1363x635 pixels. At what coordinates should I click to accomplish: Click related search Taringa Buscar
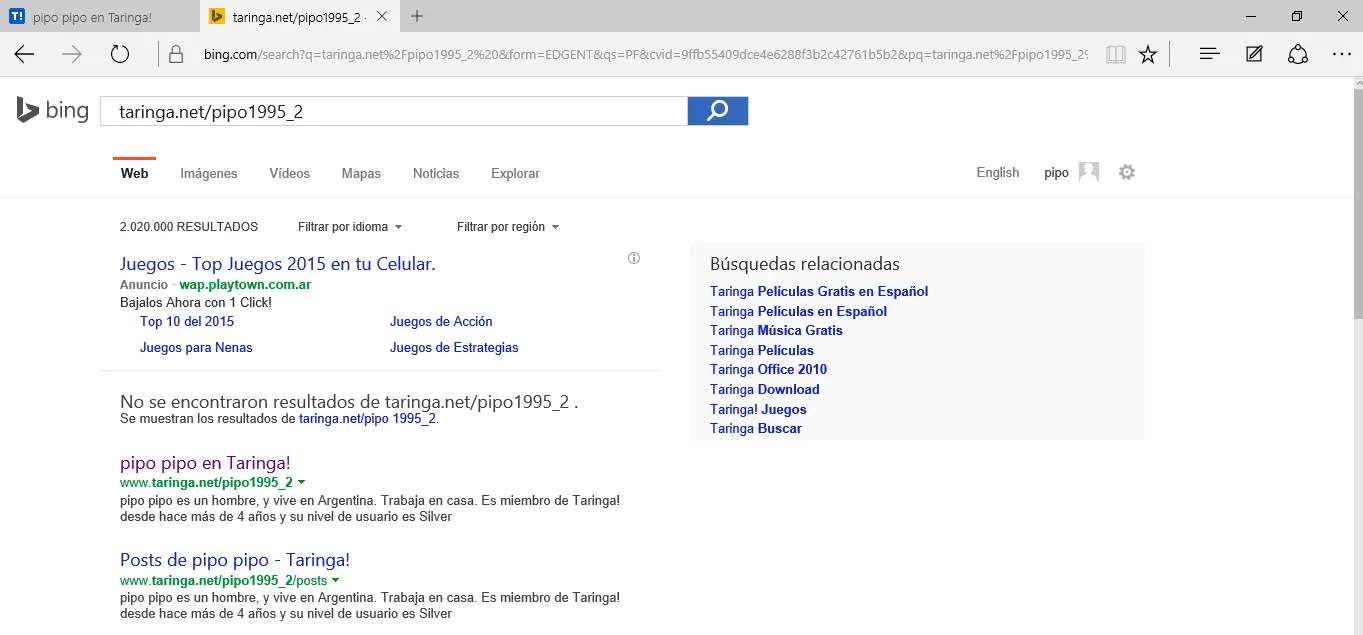(x=756, y=428)
